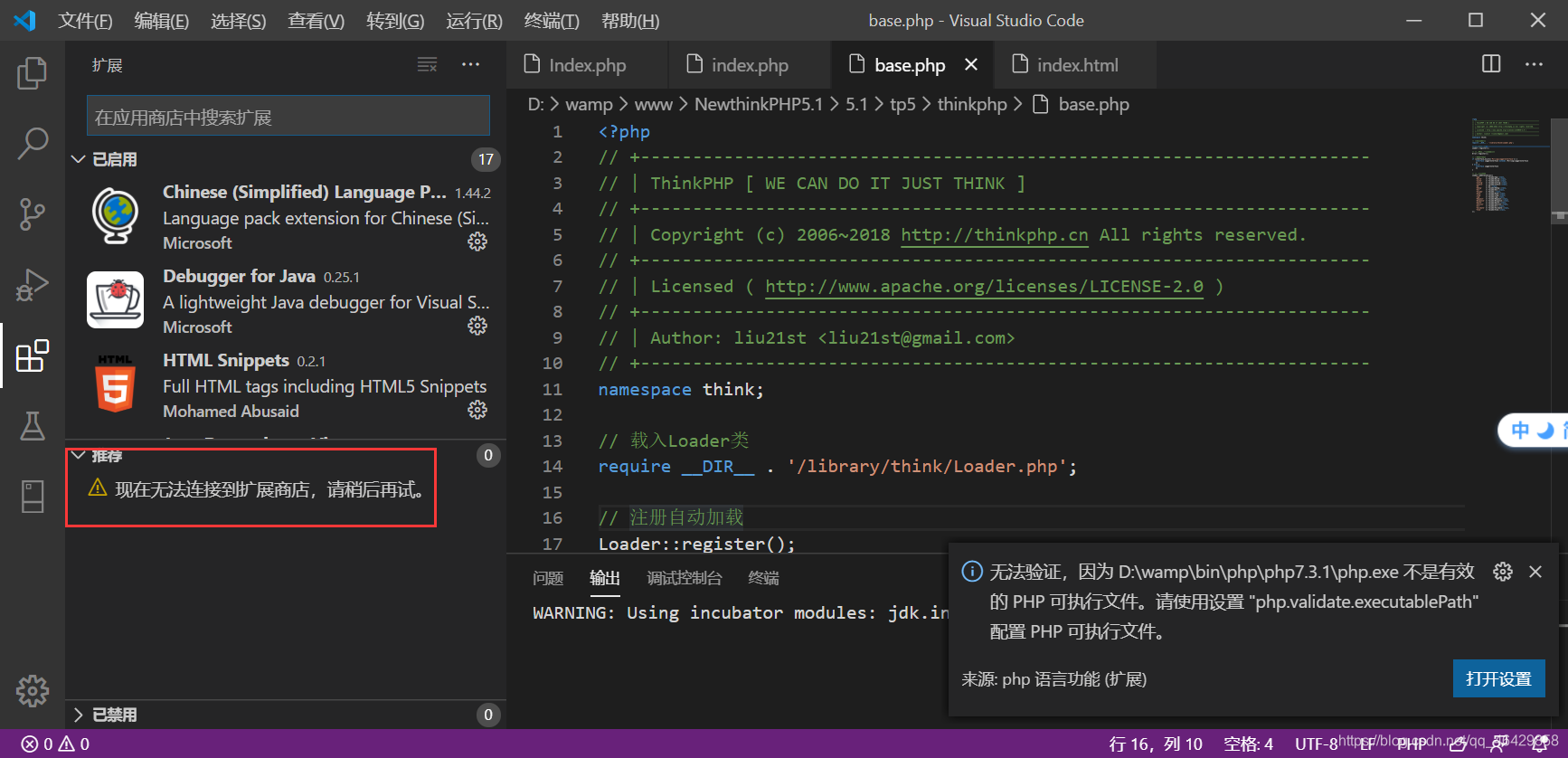Switch to lowercase index.php editor tab

point(750,64)
